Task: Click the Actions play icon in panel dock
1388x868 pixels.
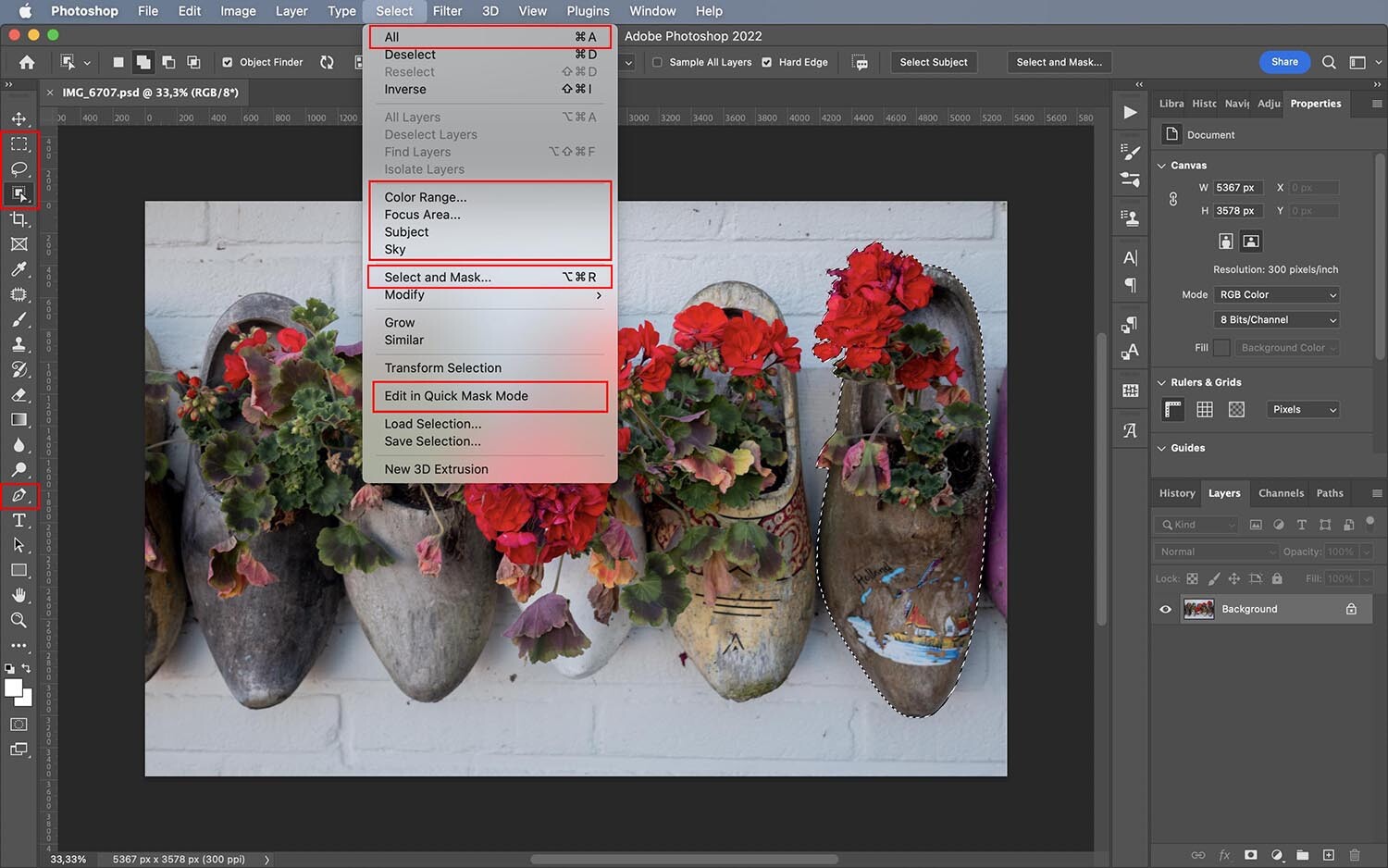Action: [1130, 113]
